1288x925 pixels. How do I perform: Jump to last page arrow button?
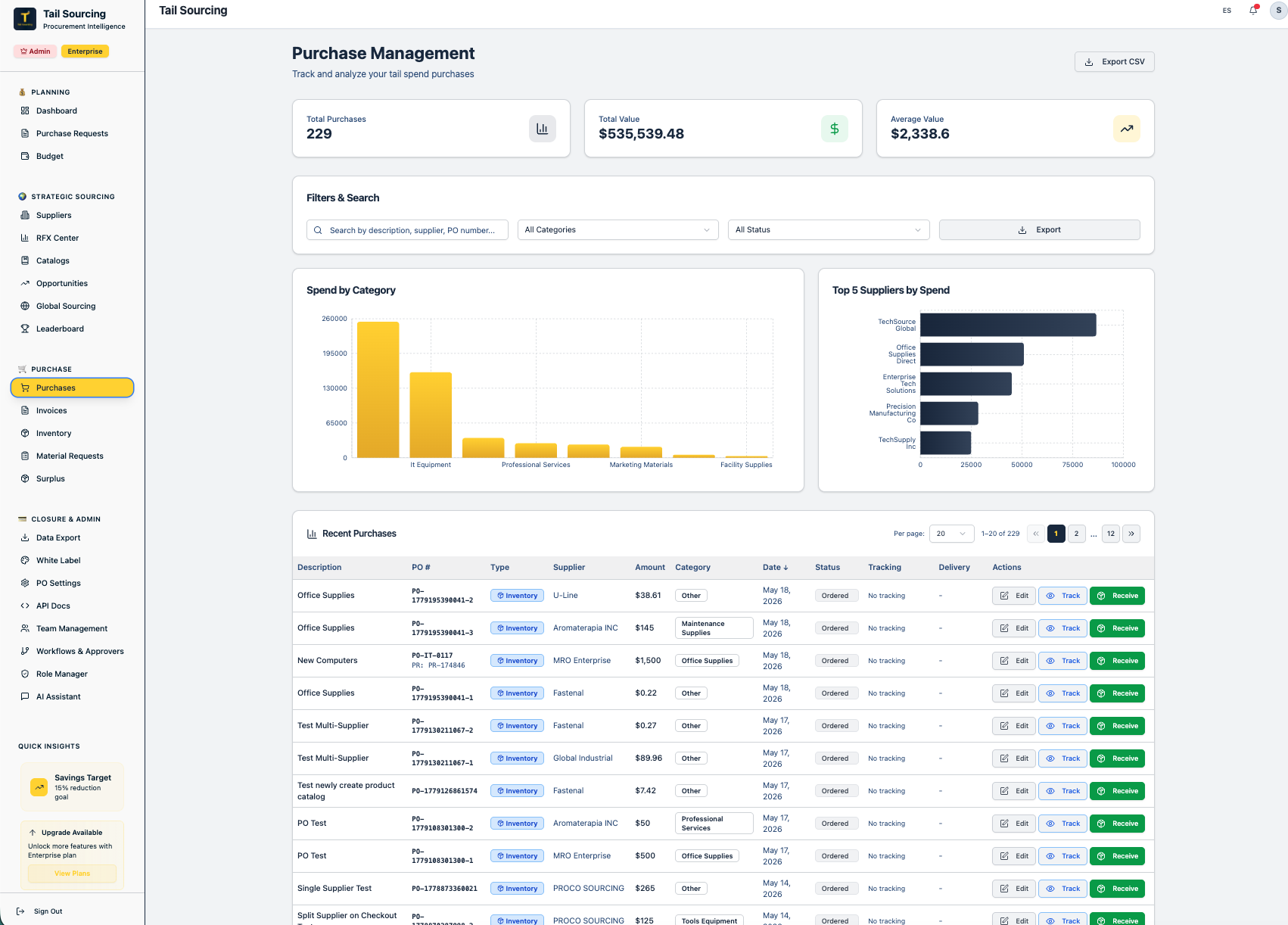click(x=1131, y=534)
